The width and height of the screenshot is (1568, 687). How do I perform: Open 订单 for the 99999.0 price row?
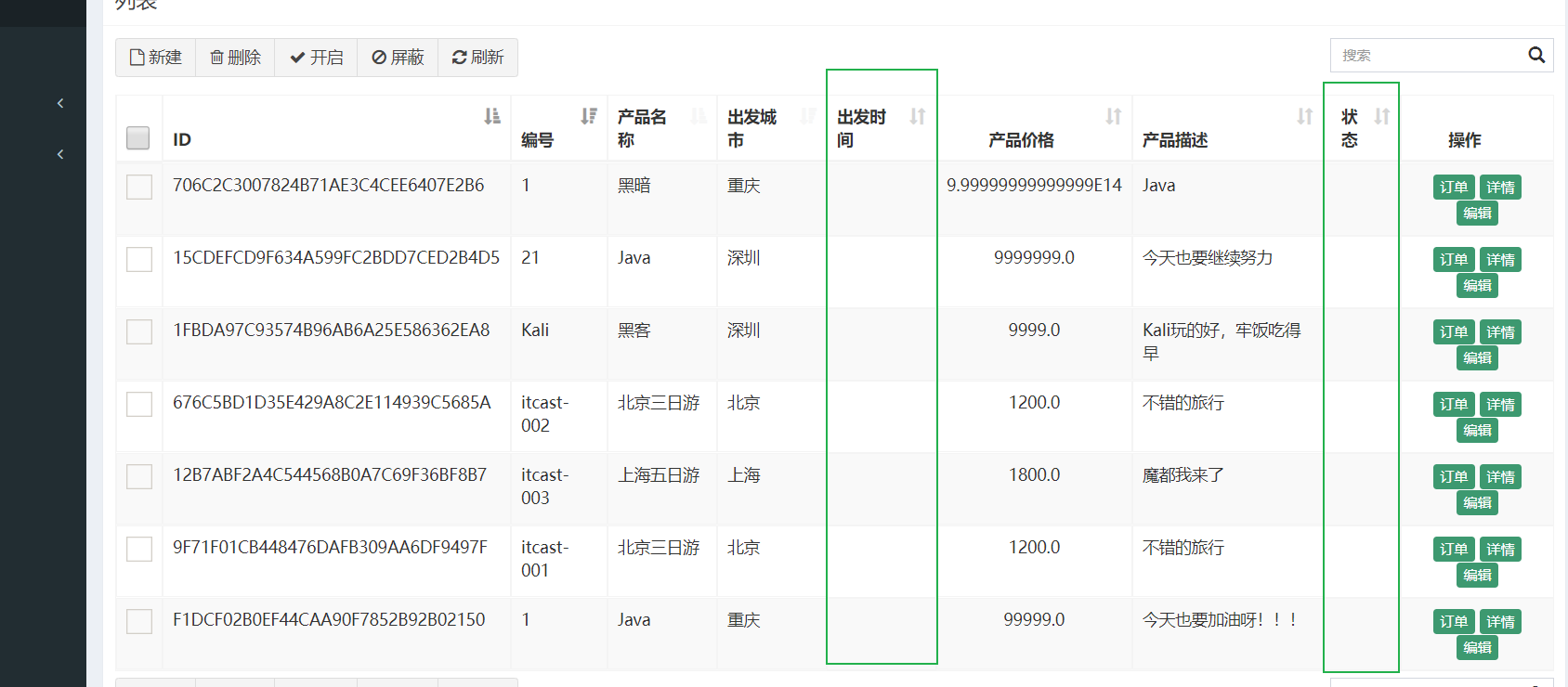point(1454,622)
